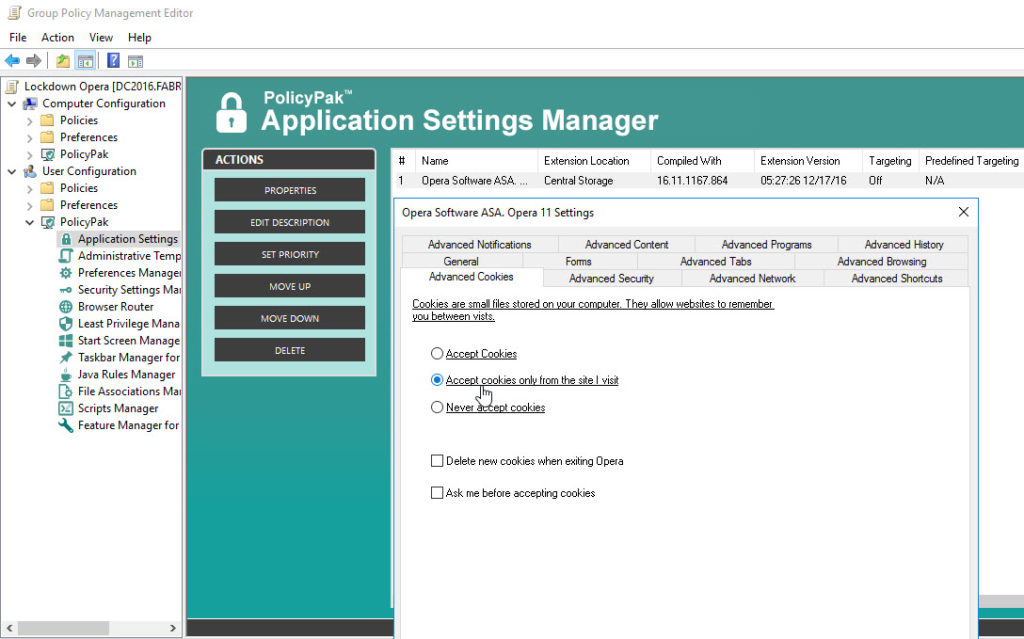
Task: Collapse the User Configuration node
Action: coord(12,171)
